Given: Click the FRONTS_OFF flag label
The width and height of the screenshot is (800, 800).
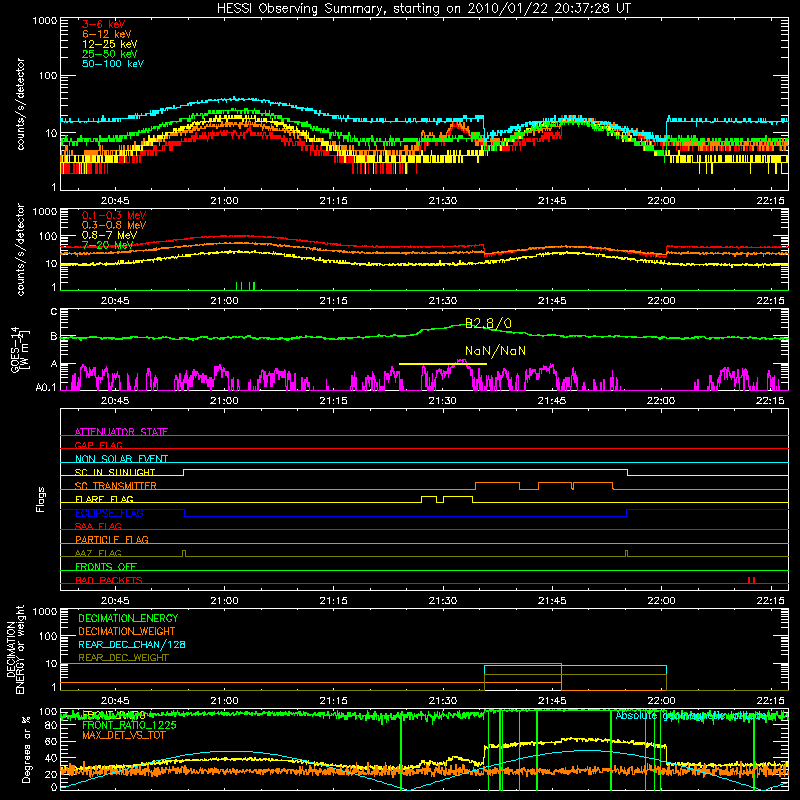Looking at the screenshot, I should [x=106, y=566].
